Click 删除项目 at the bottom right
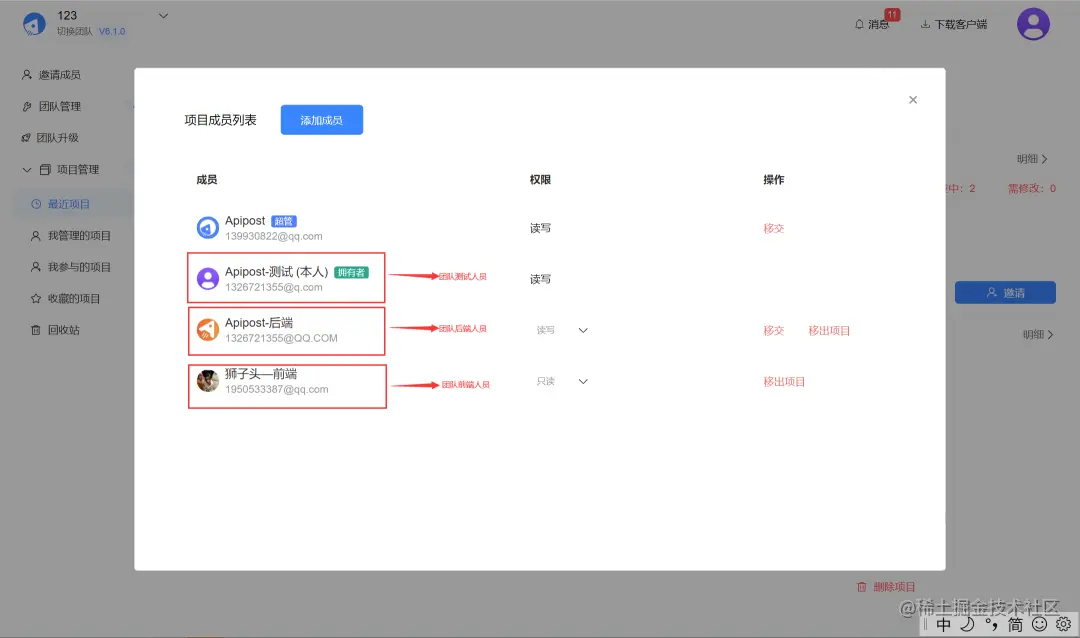The height and width of the screenshot is (638, 1080). [886, 587]
